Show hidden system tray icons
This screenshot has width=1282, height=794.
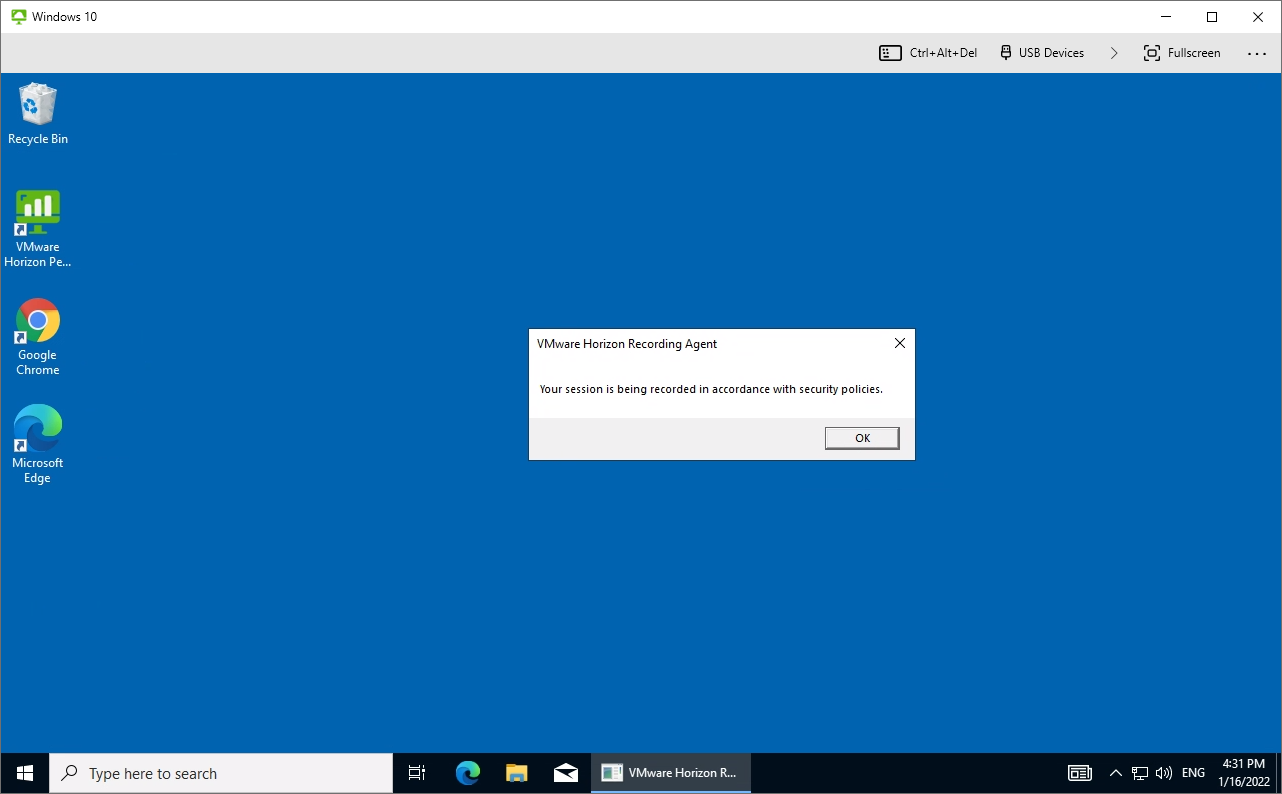(1116, 773)
